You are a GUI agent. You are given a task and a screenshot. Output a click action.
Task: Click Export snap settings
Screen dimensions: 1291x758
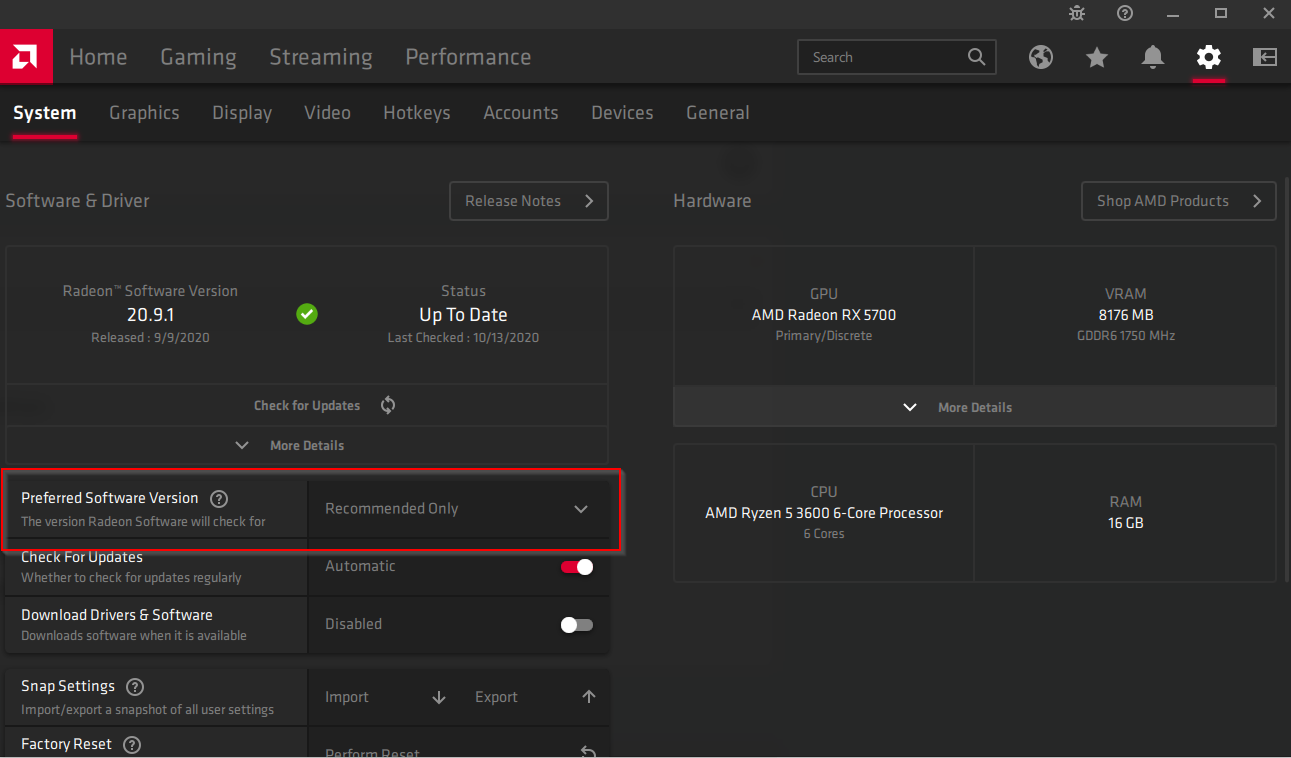click(535, 697)
